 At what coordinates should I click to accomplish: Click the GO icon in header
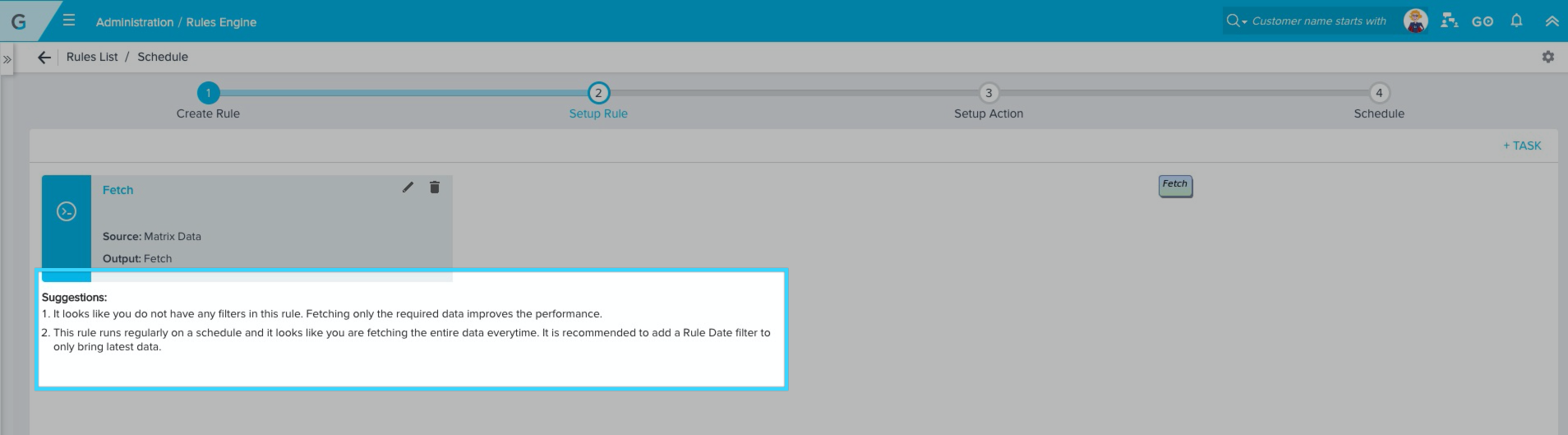(x=1483, y=21)
